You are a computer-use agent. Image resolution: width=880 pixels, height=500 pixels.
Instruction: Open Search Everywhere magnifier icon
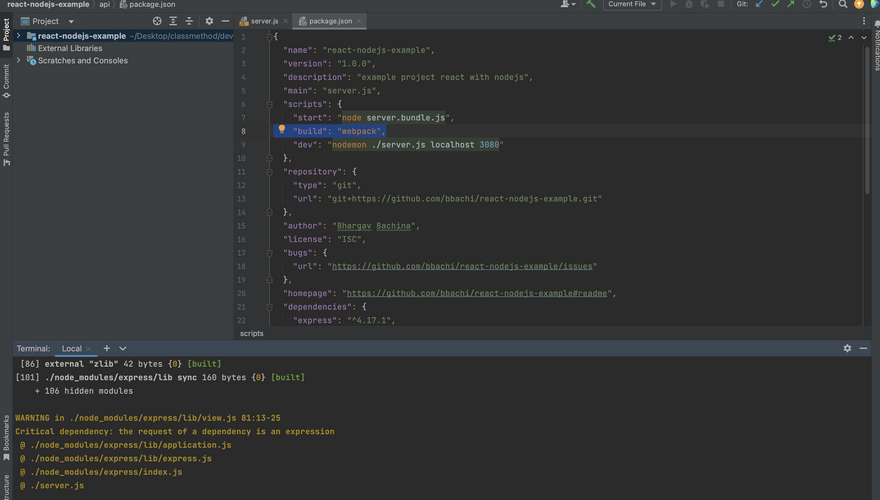tap(843, 5)
